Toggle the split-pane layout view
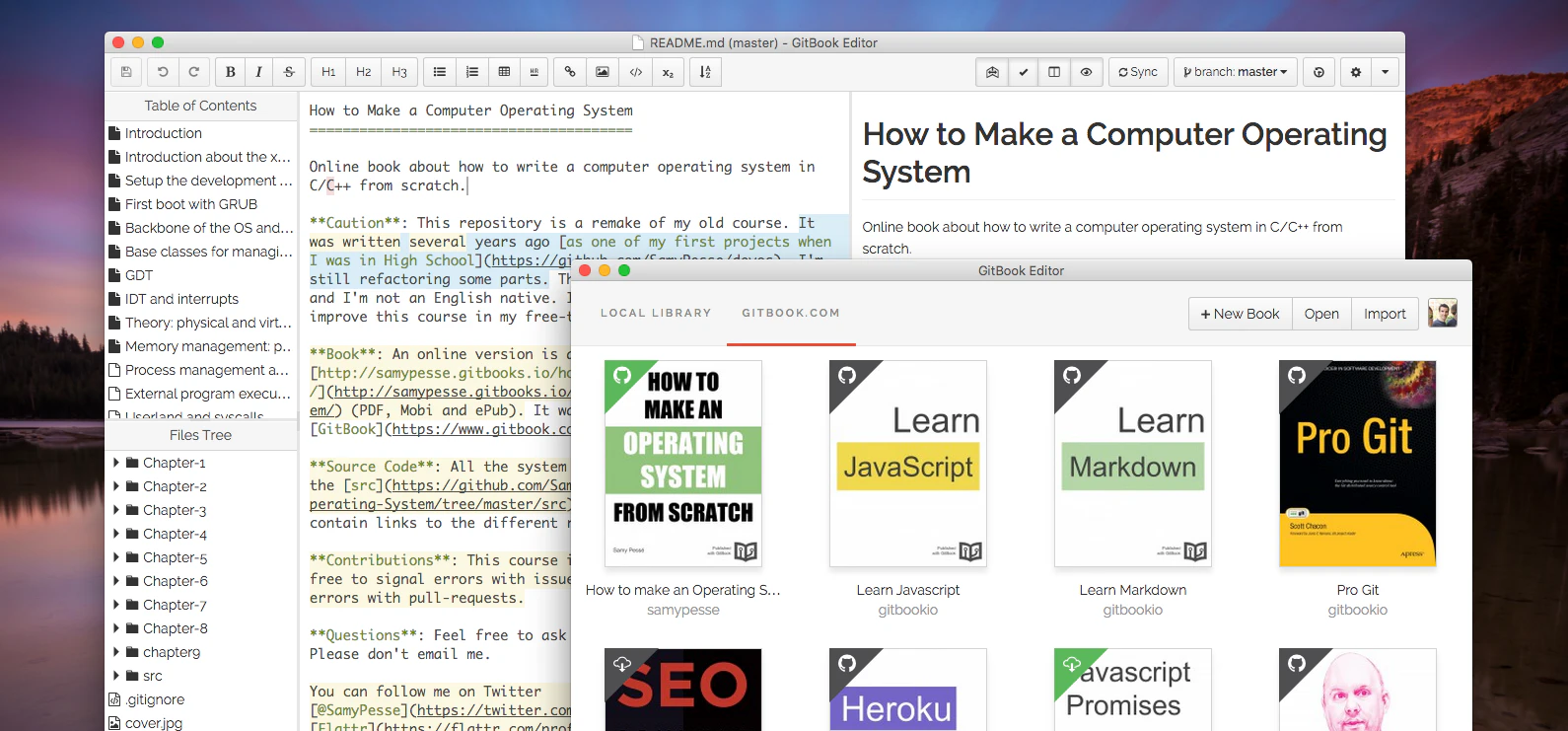The width and height of the screenshot is (1568, 731). coord(1054,72)
